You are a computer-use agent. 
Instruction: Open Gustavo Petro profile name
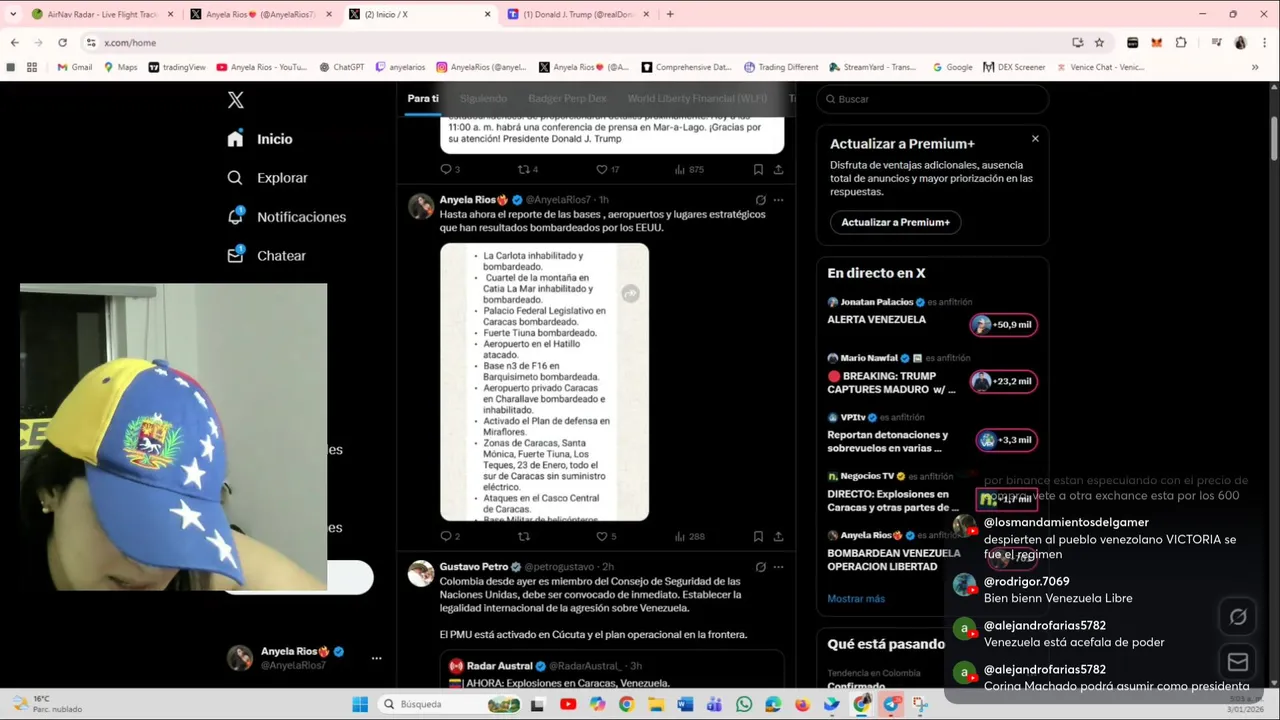[473, 566]
